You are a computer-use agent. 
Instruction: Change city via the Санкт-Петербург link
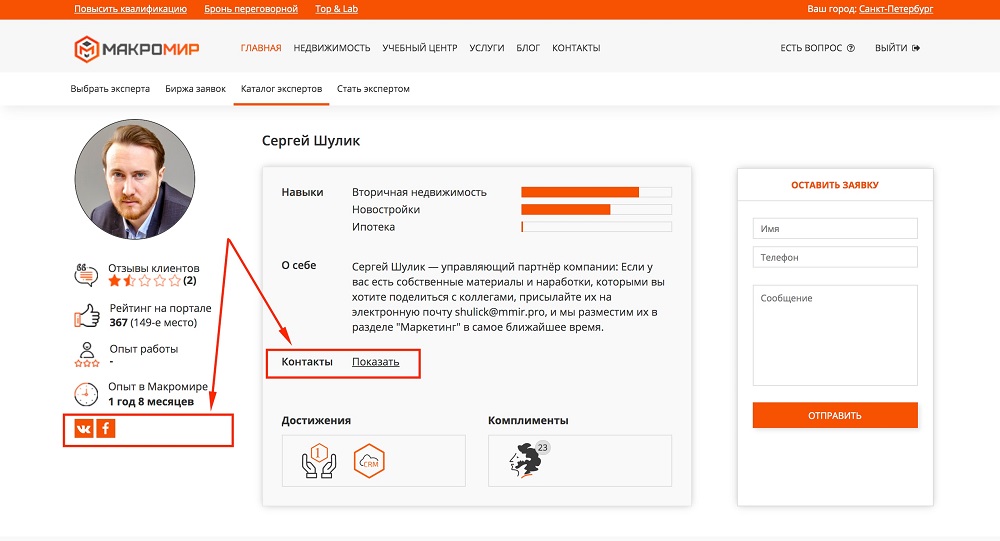coord(895,9)
